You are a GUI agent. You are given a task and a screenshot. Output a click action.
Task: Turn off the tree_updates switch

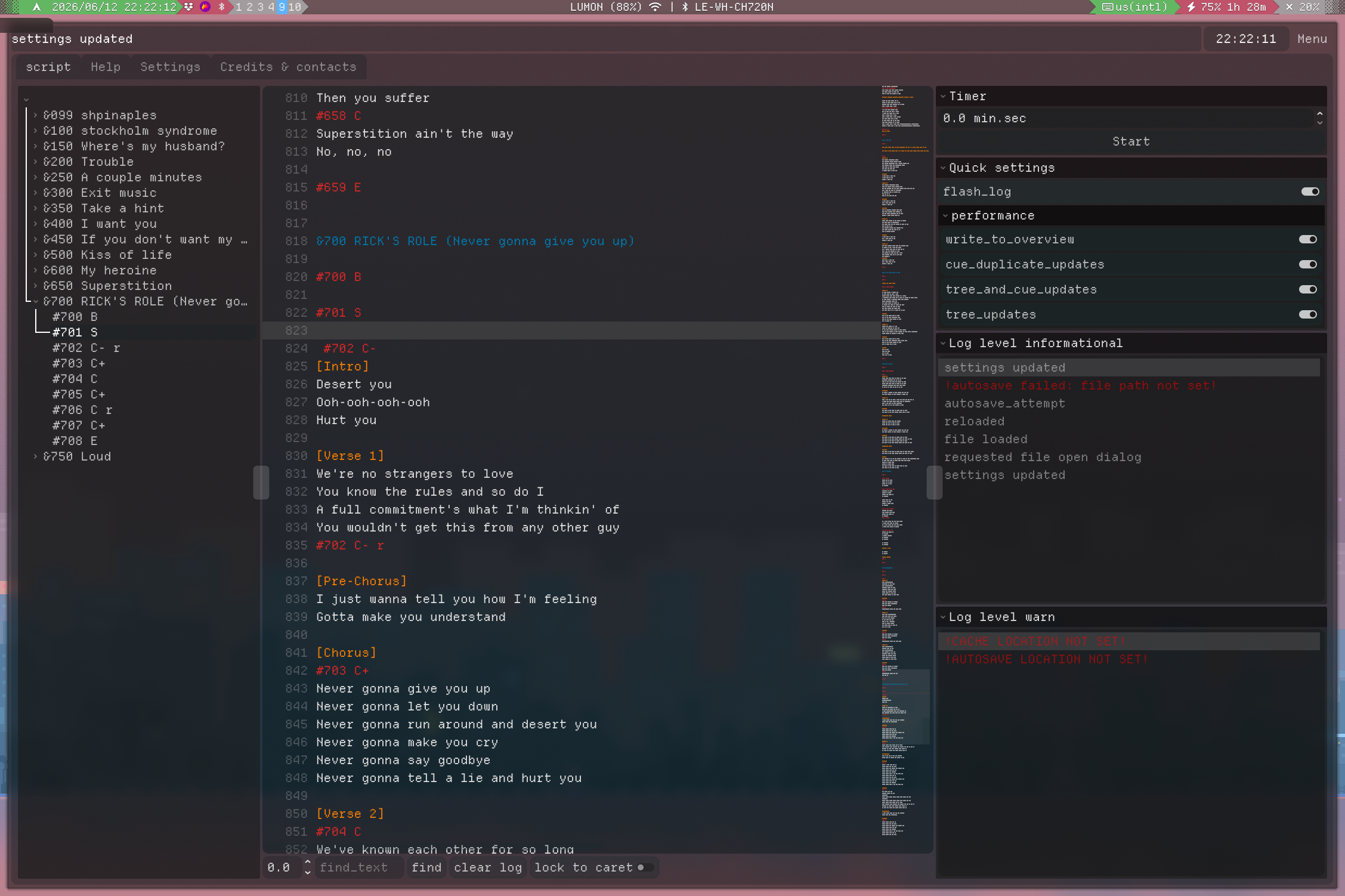pyautogui.click(x=1307, y=314)
